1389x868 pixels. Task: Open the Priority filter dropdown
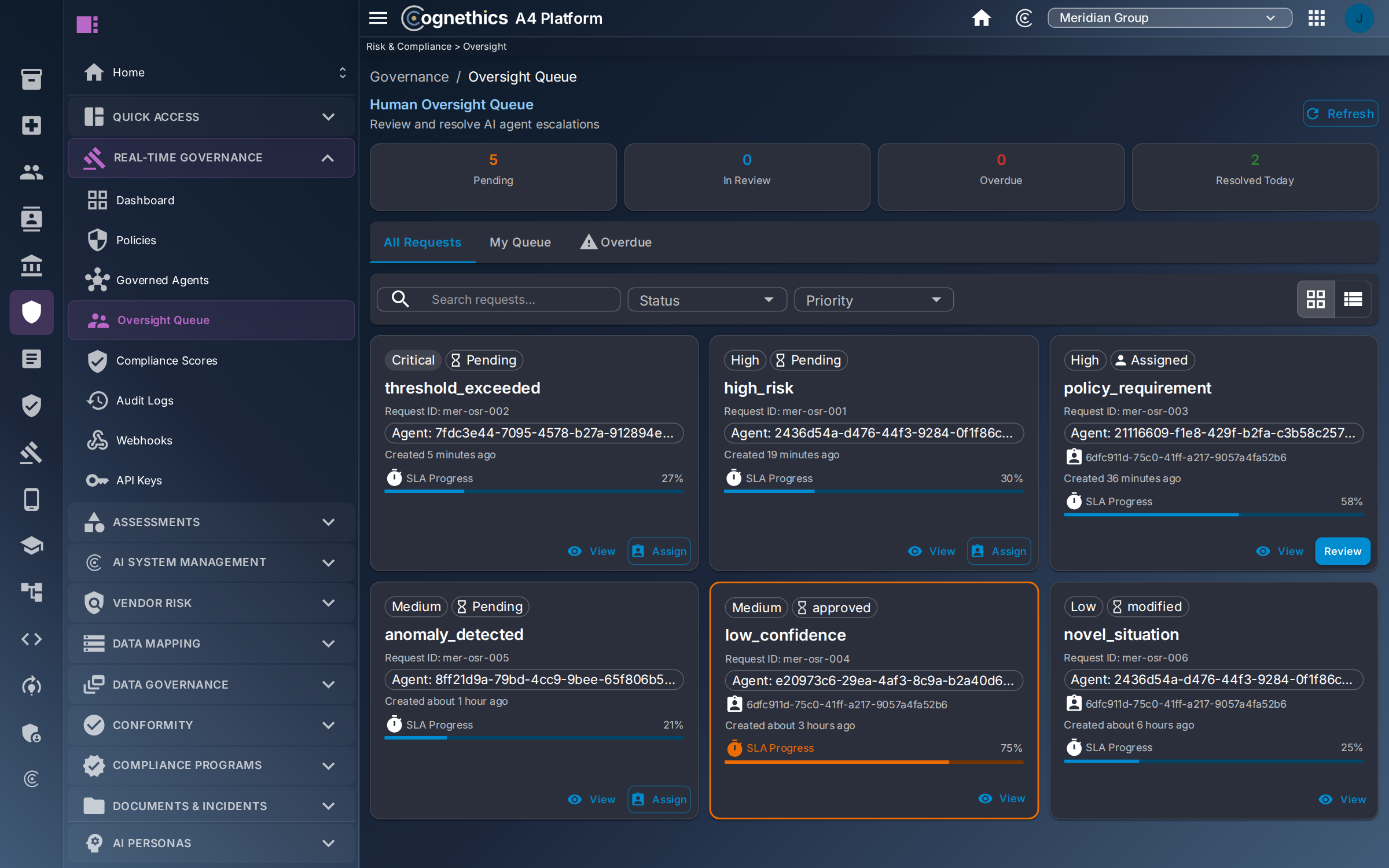click(x=873, y=300)
